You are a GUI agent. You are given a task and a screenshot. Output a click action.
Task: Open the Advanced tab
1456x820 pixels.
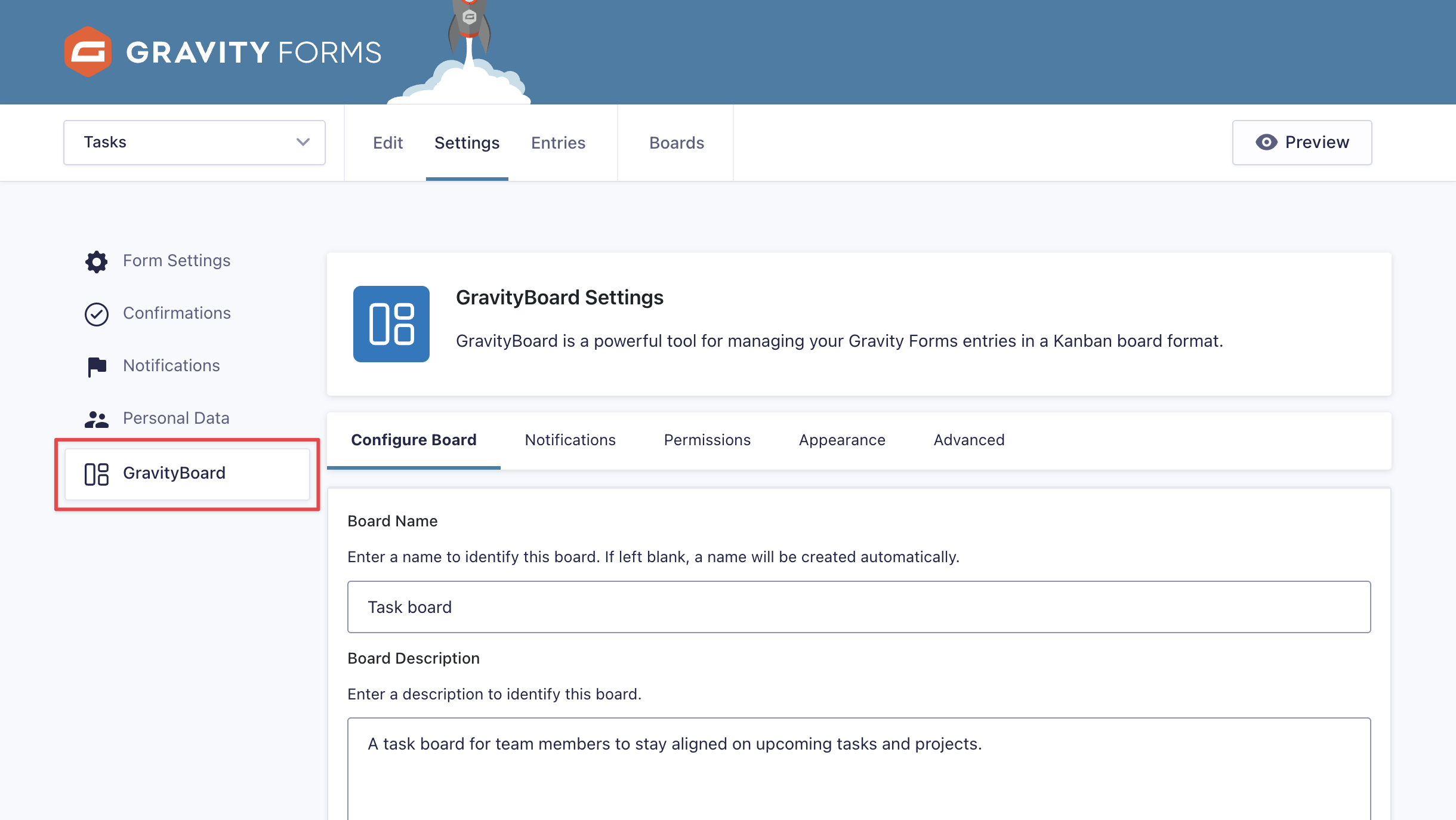(x=969, y=440)
